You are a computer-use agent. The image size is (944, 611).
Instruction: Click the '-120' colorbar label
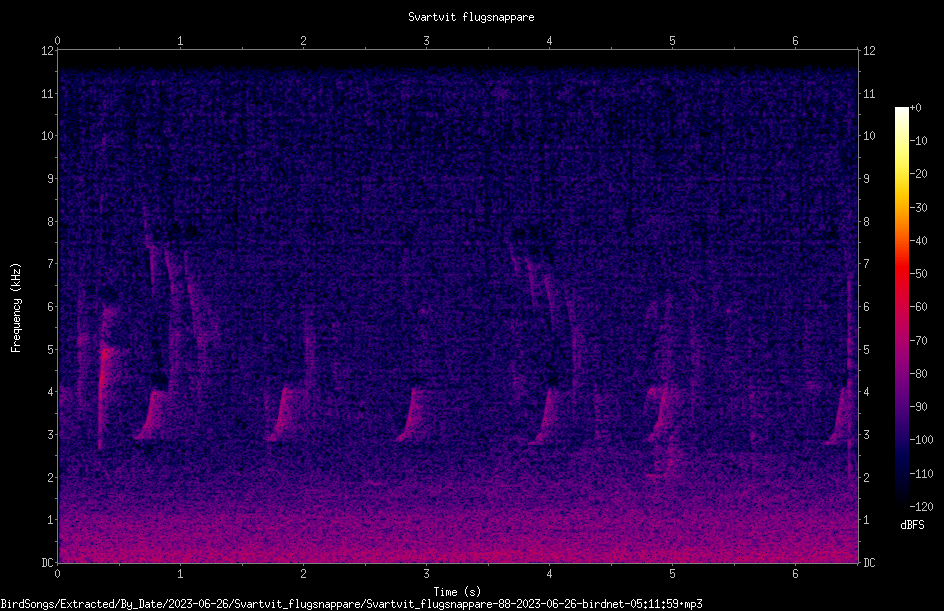coord(921,507)
